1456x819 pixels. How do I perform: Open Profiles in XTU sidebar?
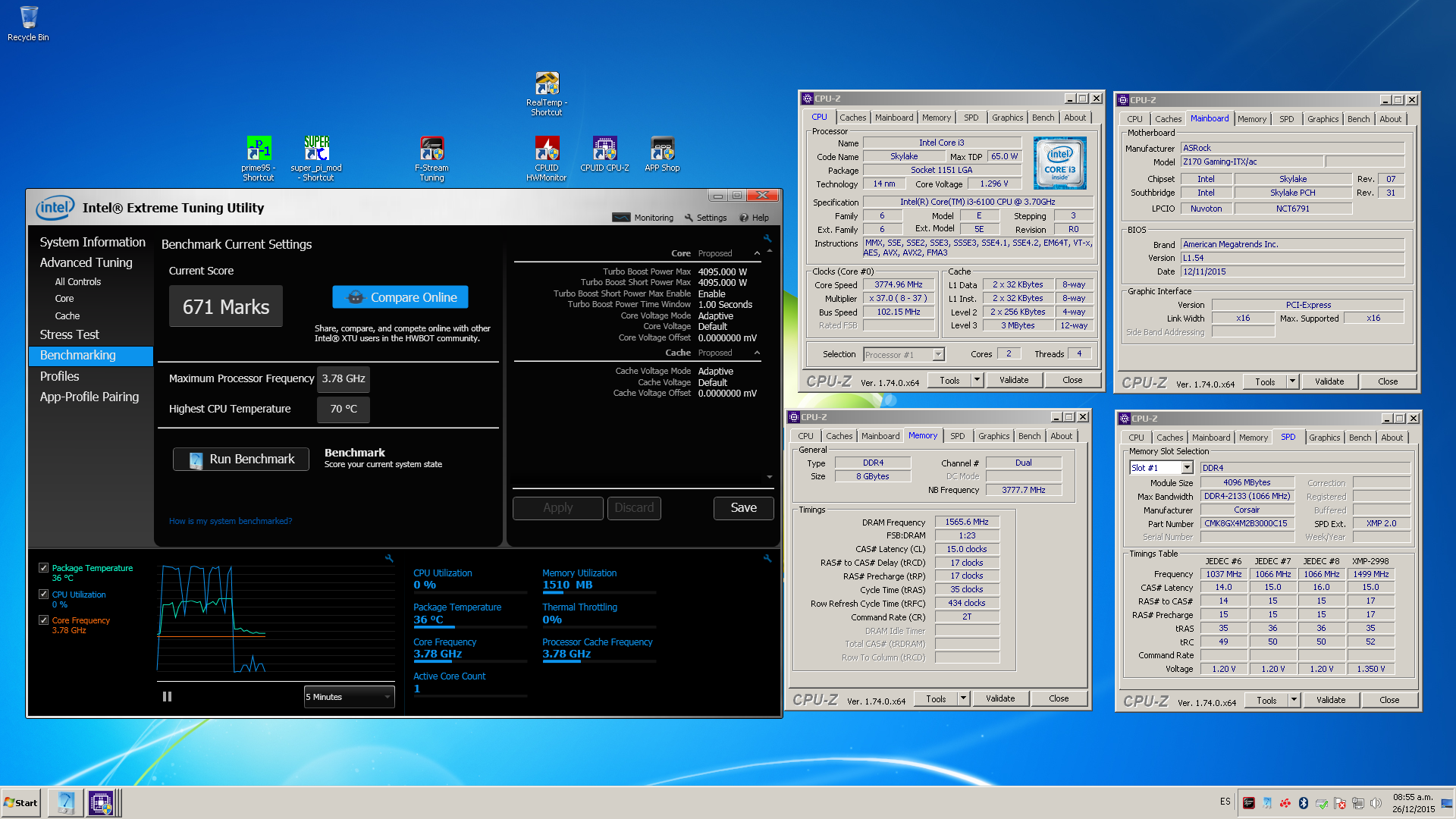(59, 376)
